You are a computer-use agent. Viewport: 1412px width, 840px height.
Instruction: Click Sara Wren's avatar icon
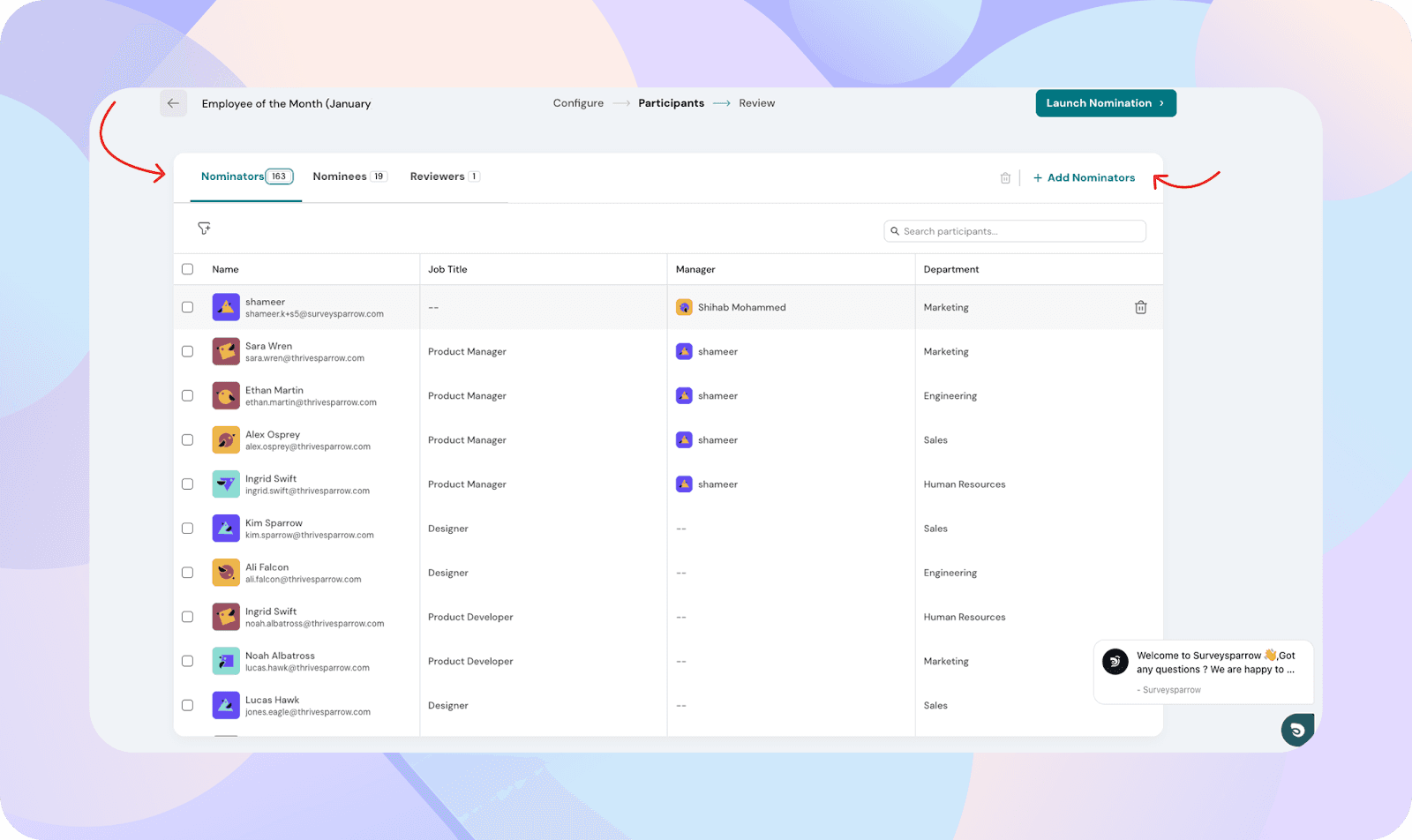[226, 352]
